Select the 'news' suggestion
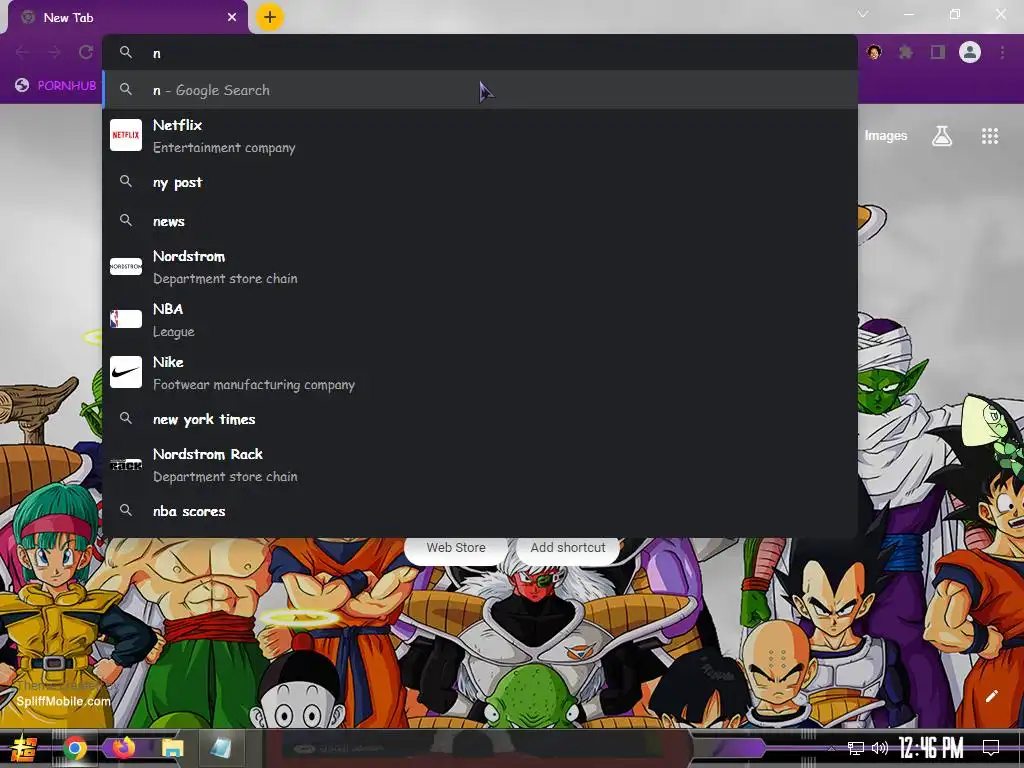Screen dimensions: 1024x768 480,221
